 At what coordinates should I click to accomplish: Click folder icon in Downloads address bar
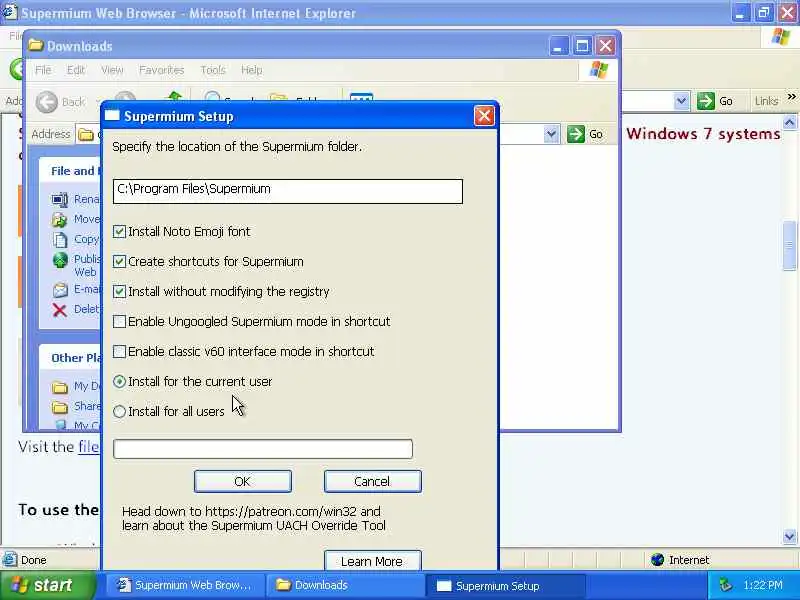pyautogui.click(x=86, y=135)
